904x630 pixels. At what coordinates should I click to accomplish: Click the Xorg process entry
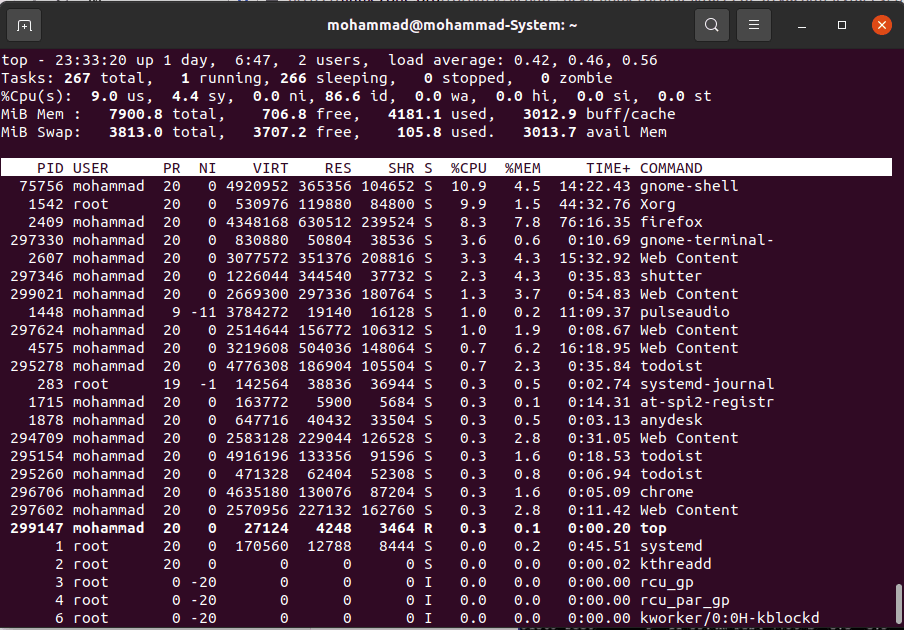pos(657,204)
